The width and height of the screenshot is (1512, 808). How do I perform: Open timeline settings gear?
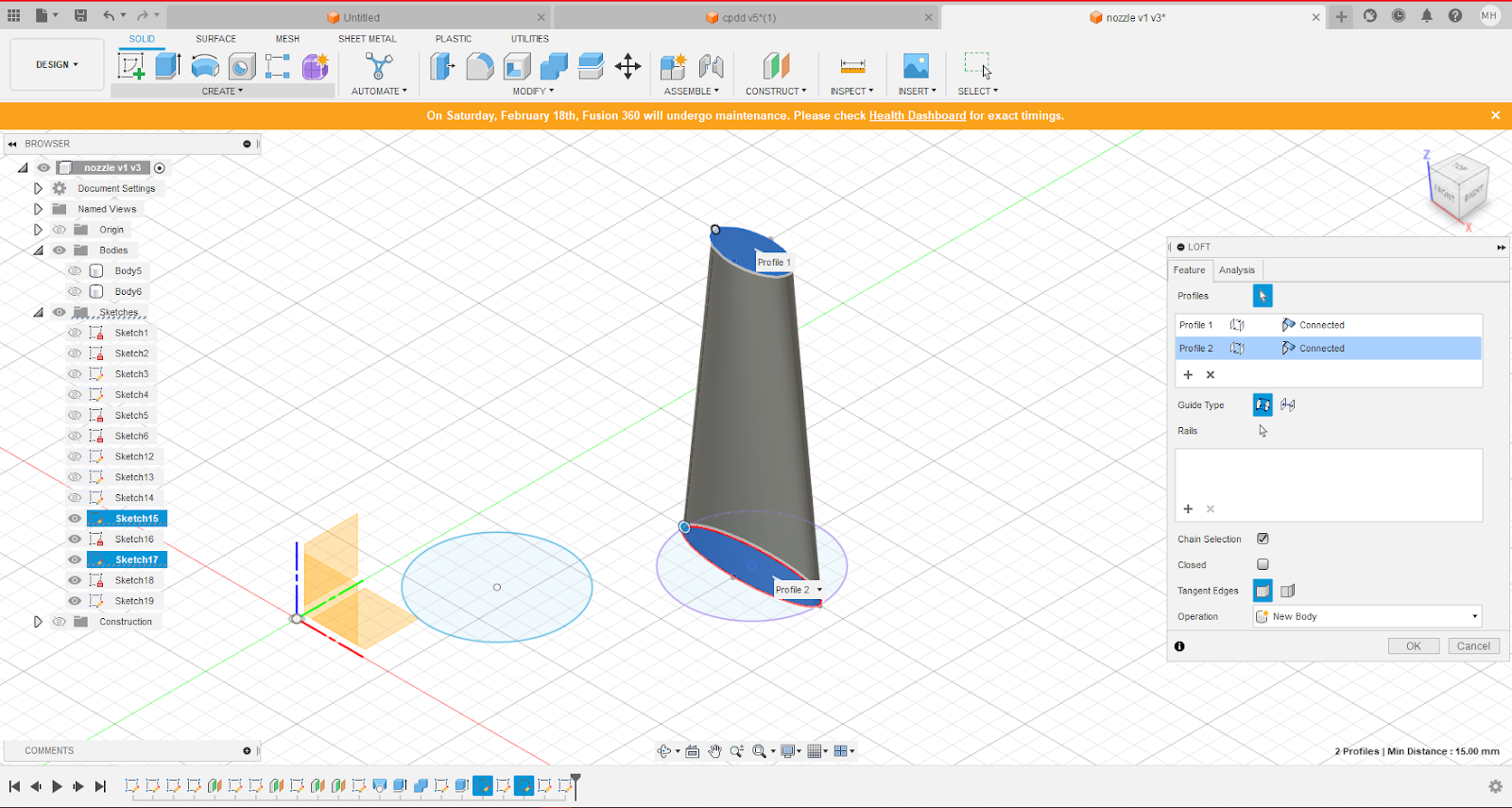[x=1495, y=786]
